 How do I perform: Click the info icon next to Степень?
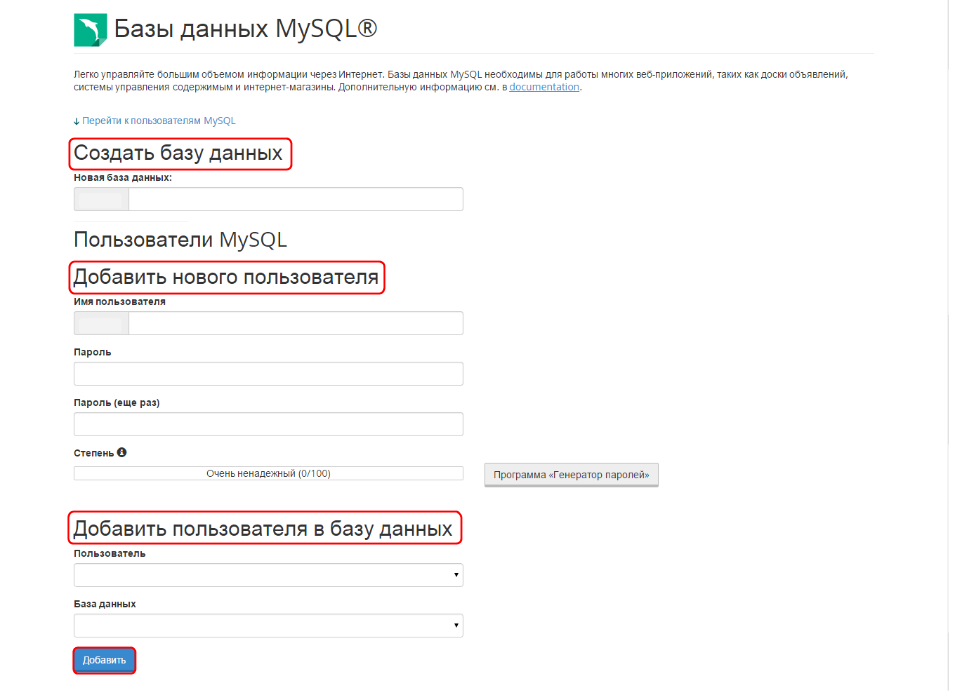122,452
